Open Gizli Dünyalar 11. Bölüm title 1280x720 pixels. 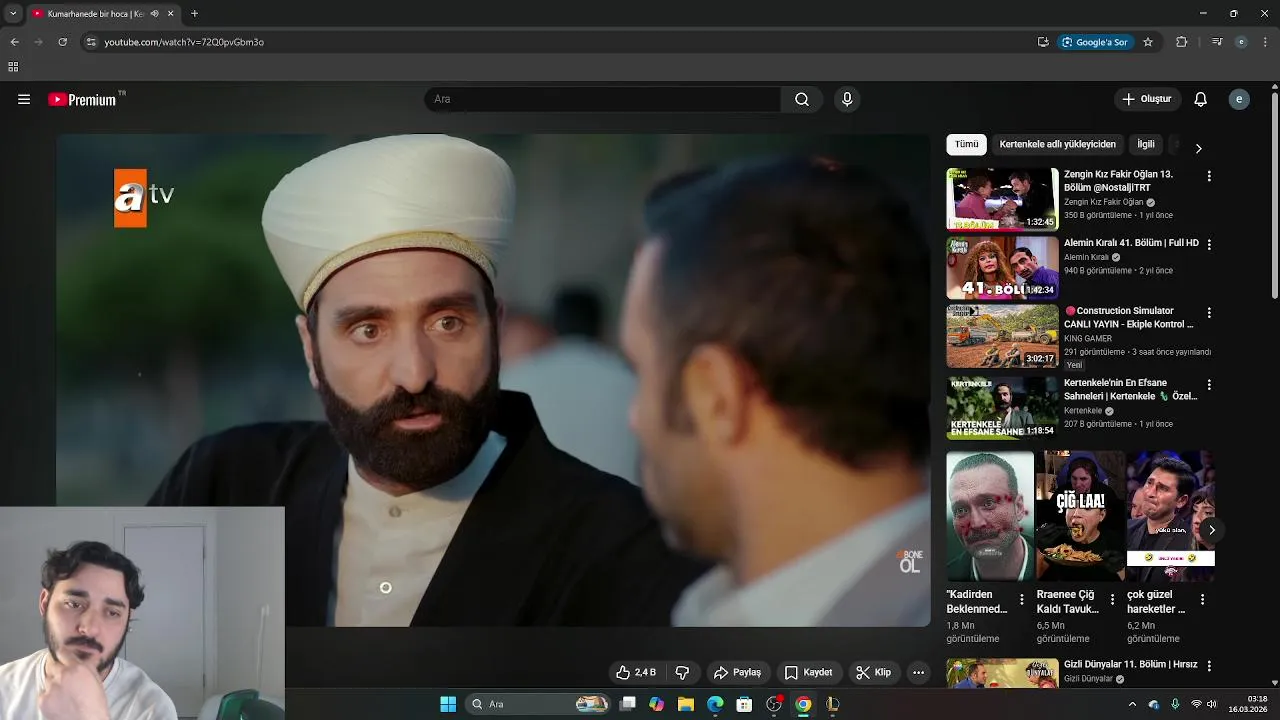(x=1130, y=664)
